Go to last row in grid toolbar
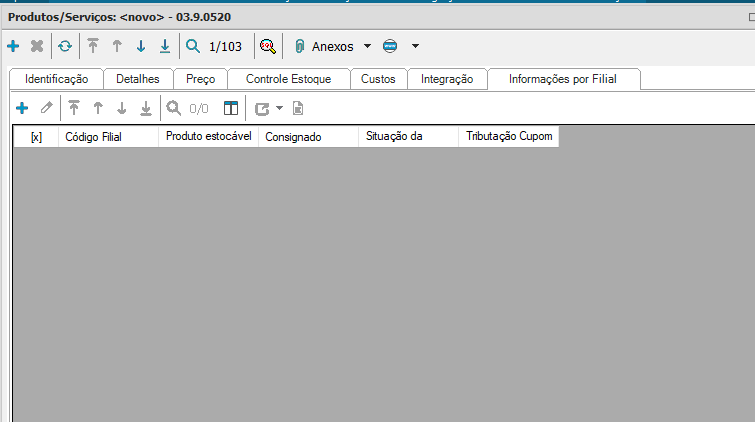Screen dimensions: 755x422 [146, 108]
